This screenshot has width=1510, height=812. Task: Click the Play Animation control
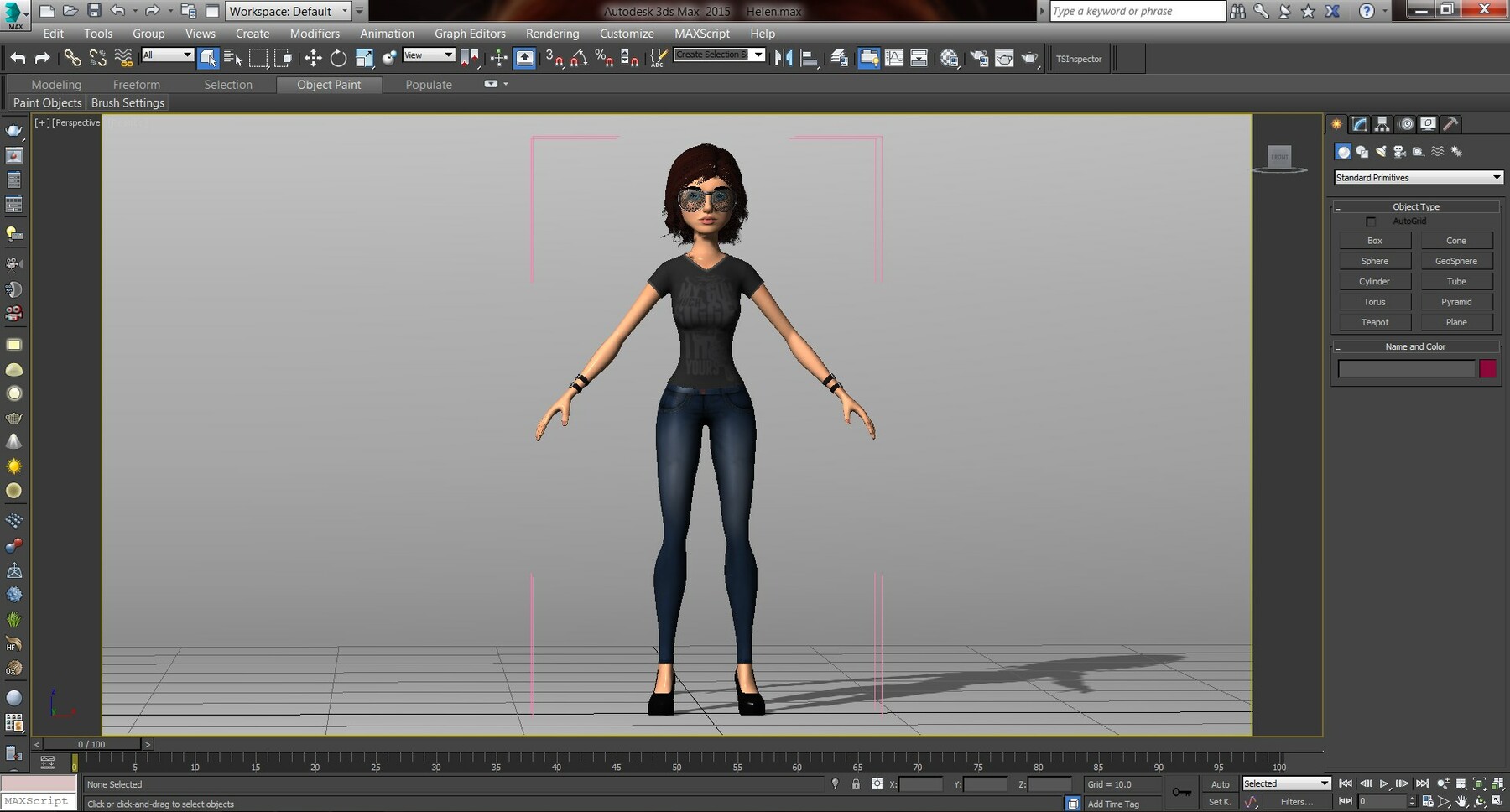pyautogui.click(x=1383, y=784)
